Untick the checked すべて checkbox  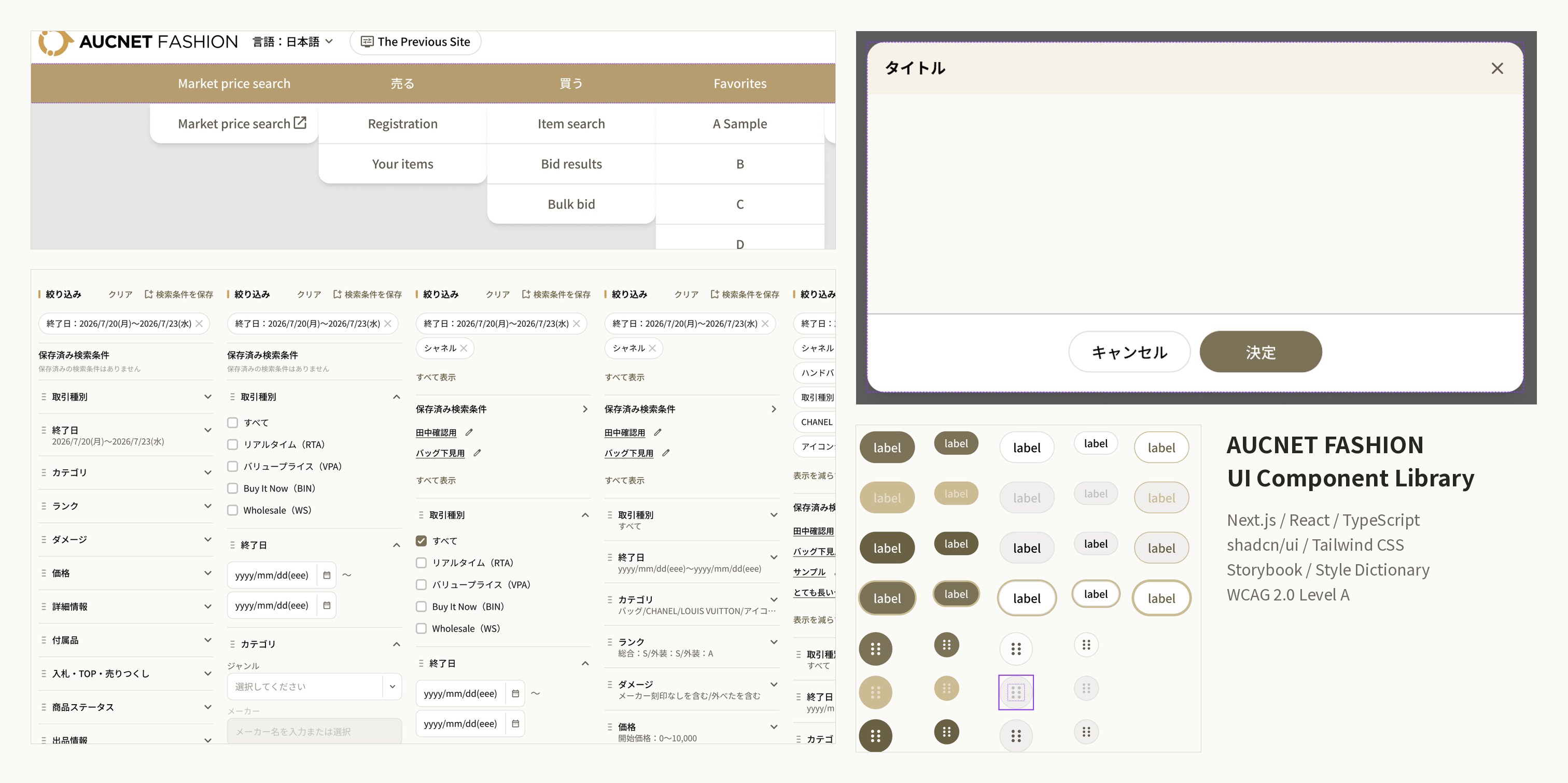421,541
